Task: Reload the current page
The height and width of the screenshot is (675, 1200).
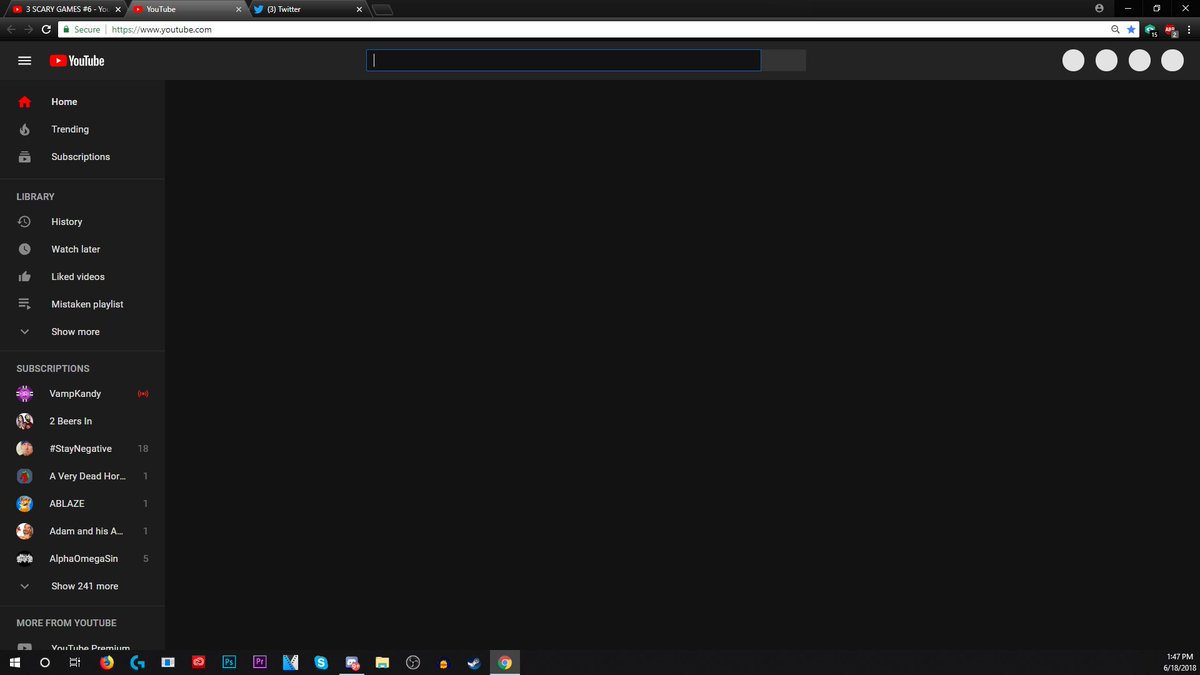Action: pos(45,30)
